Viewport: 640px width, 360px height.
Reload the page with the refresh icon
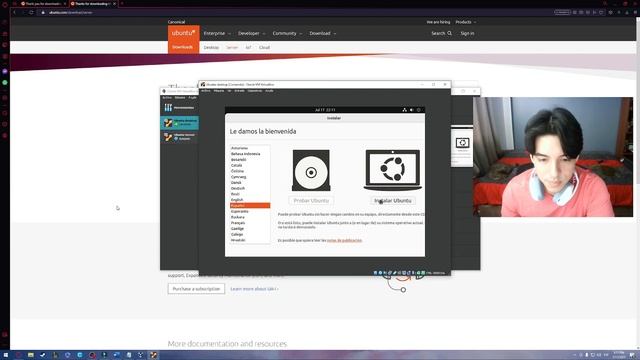click(31, 12)
